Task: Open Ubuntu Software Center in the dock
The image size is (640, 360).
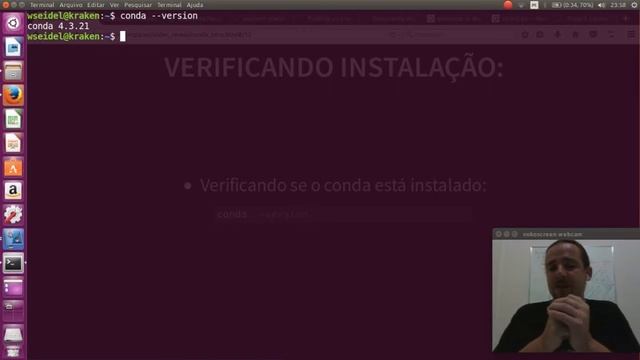Action: [x=13, y=167]
